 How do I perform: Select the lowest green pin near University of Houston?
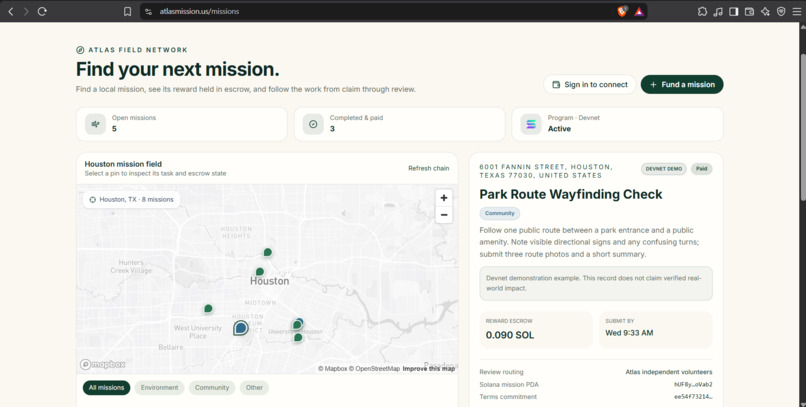[298, 337]
